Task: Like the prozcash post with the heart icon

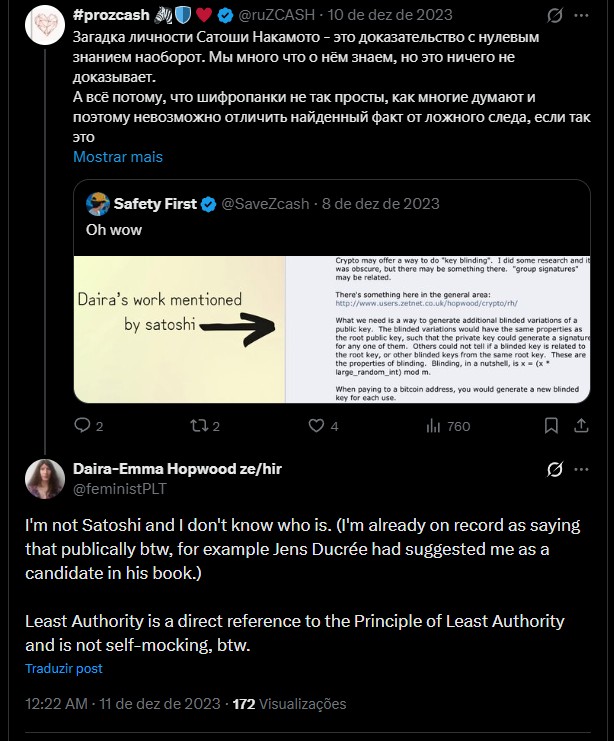Action: [x=316, y=426]
